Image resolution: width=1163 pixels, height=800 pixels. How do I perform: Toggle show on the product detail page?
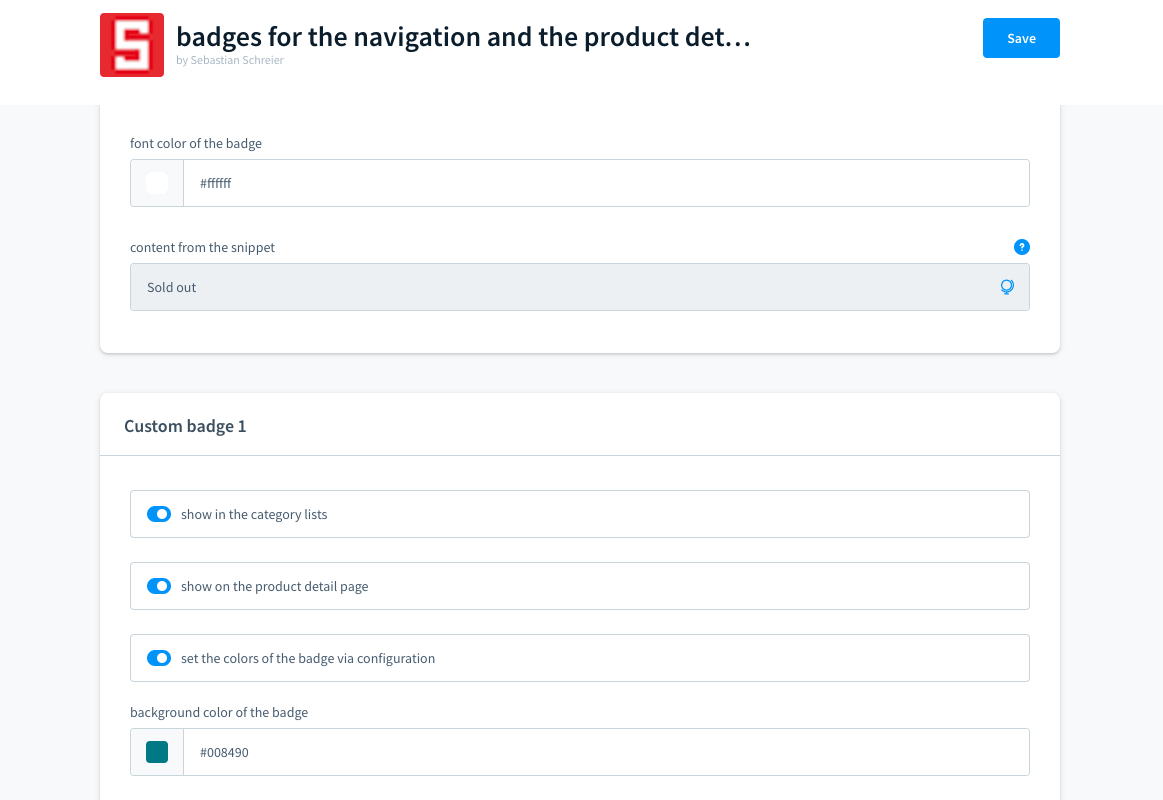(x=159, y=586)
